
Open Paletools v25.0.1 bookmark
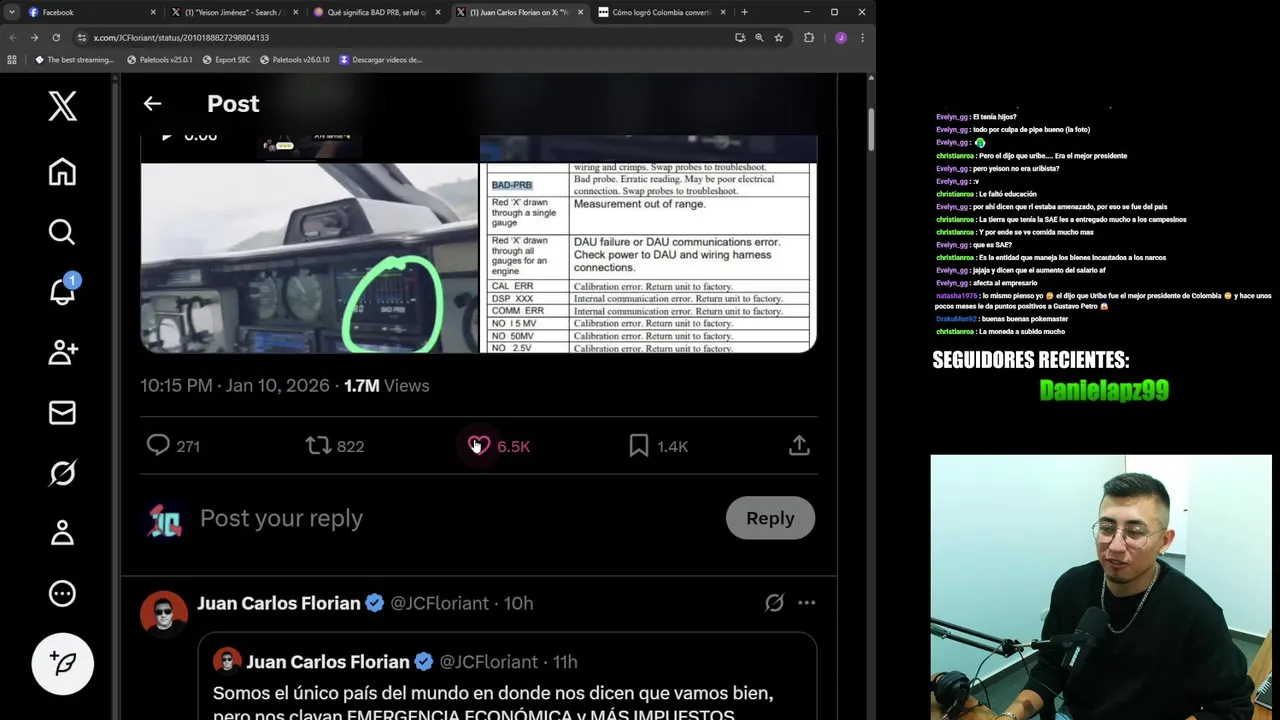[x=159, y=59]
